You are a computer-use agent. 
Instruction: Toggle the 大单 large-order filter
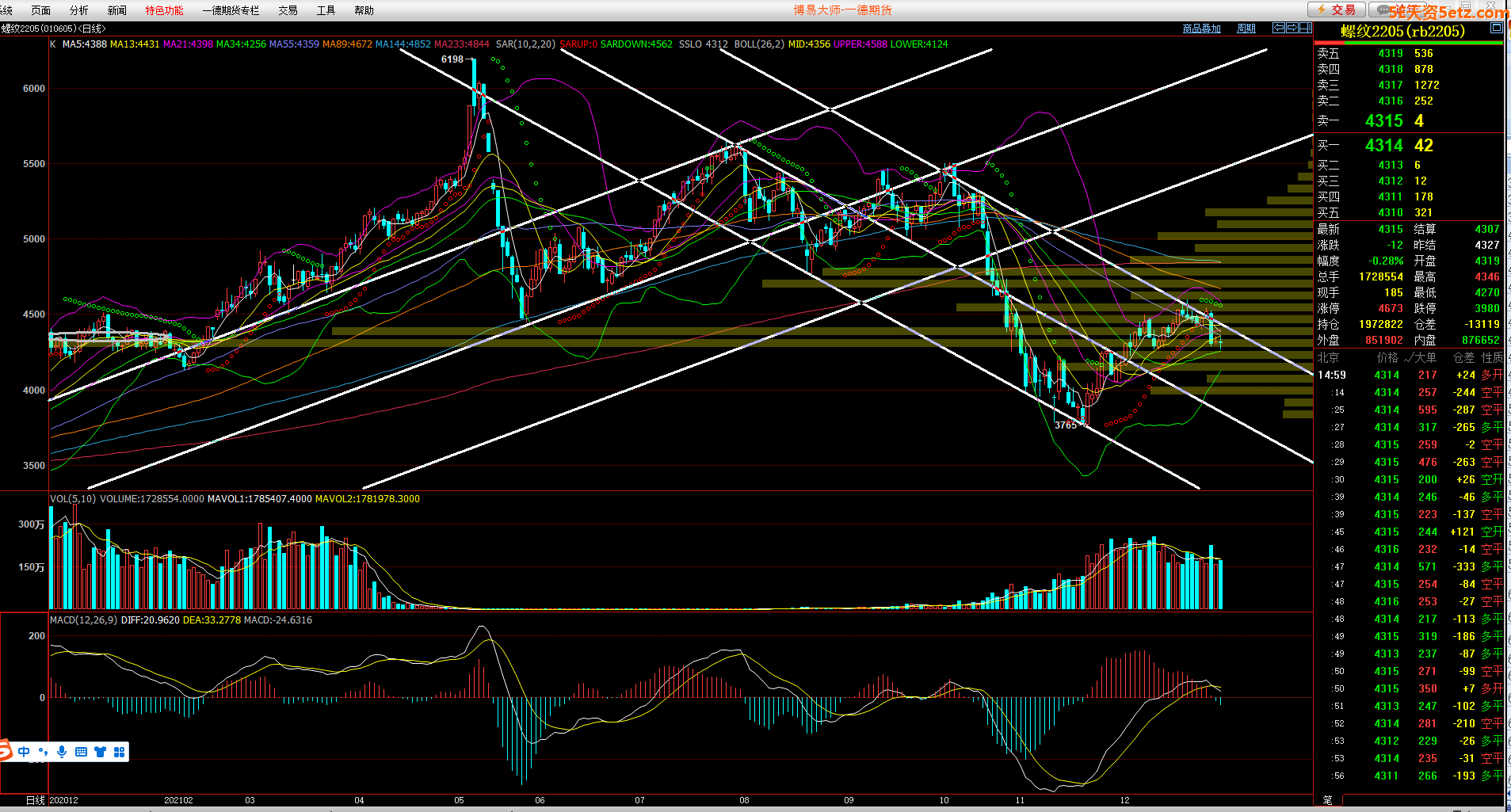tap(1421, 357)
